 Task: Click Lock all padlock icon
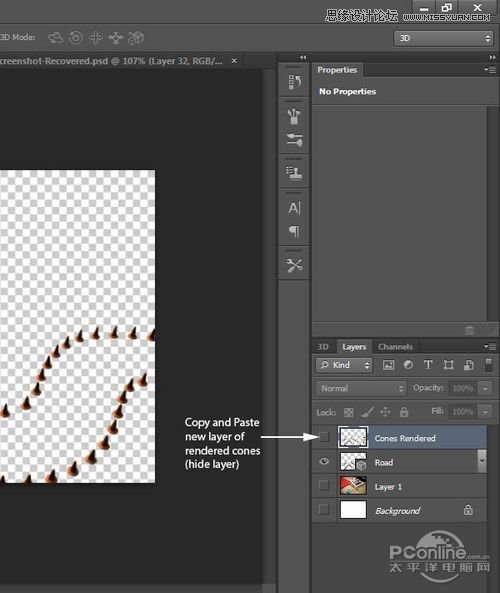click(x=404, y=411)
